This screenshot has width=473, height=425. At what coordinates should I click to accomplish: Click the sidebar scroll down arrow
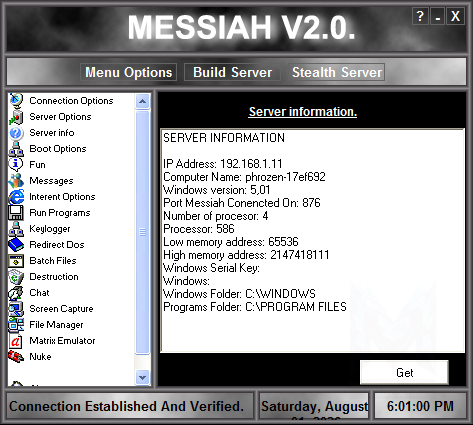[143, 378]
